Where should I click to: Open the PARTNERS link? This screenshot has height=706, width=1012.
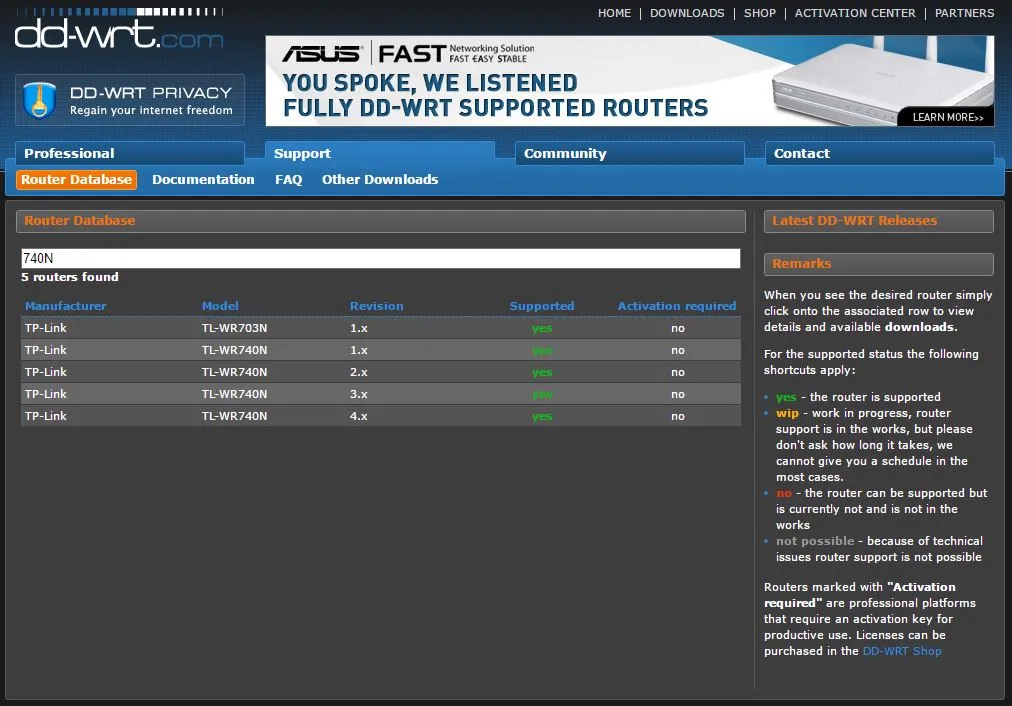(x=964, y=13)
